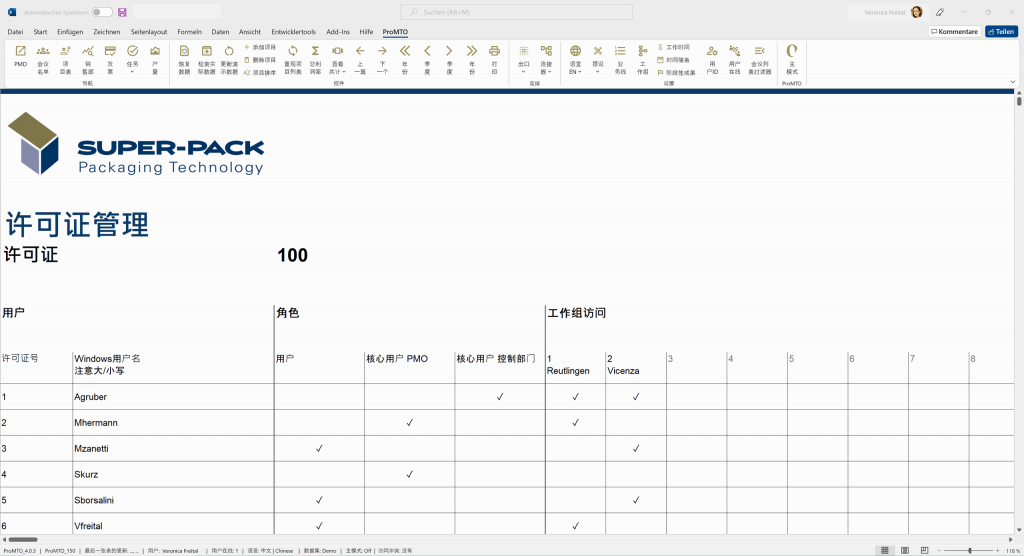Open the Kommentare comments button
Screen dimensions: 1024x556
click(x=954, y=32)
